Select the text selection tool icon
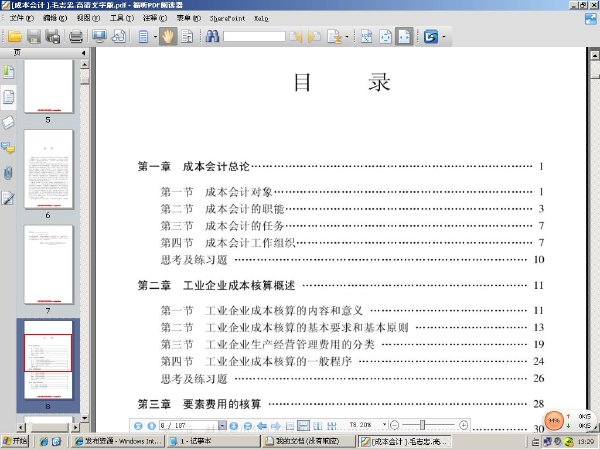The width and height of the screenshot is (600, 450). [187, 37]
